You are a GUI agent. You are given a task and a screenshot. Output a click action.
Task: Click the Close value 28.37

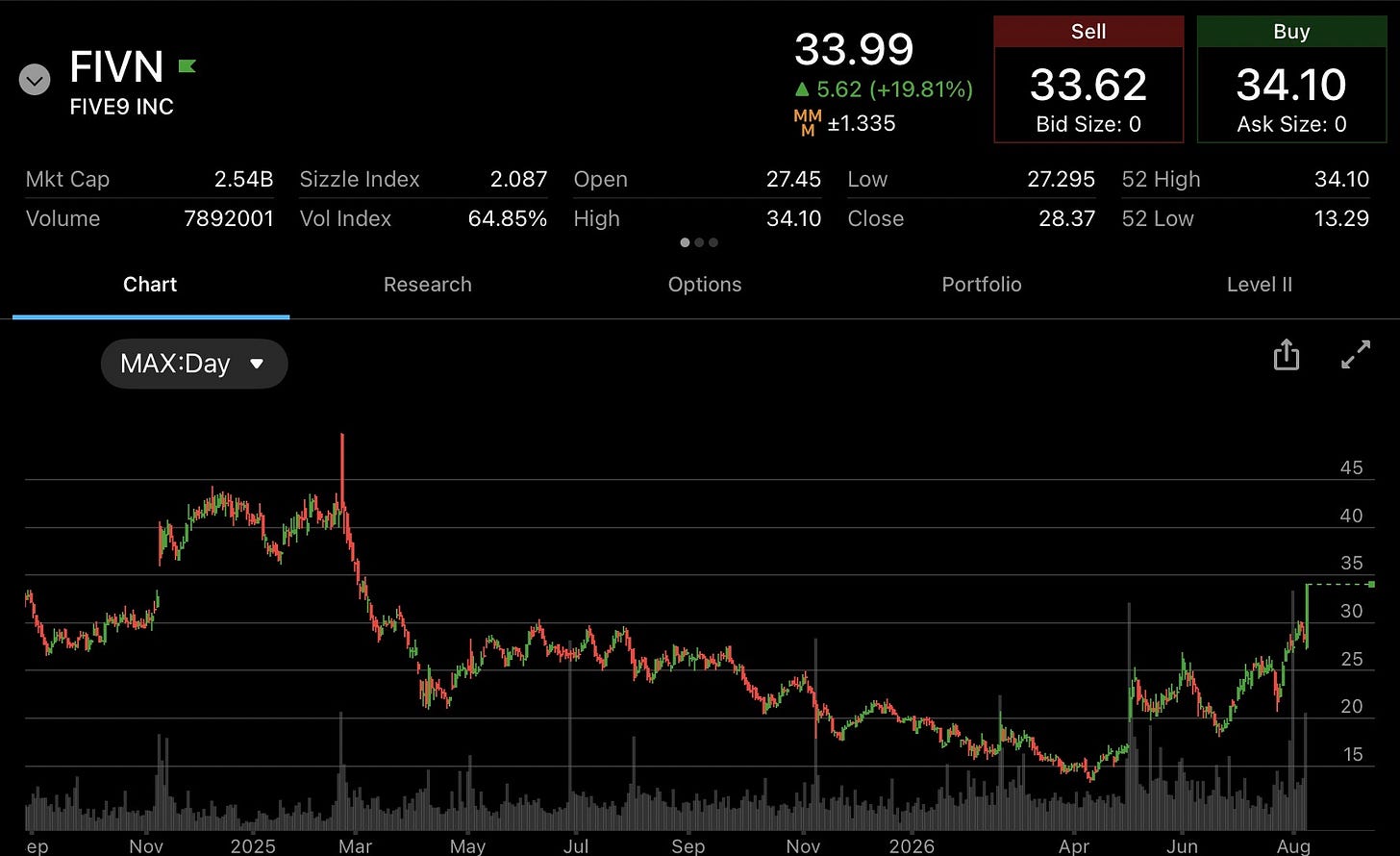click(1067, 218)
